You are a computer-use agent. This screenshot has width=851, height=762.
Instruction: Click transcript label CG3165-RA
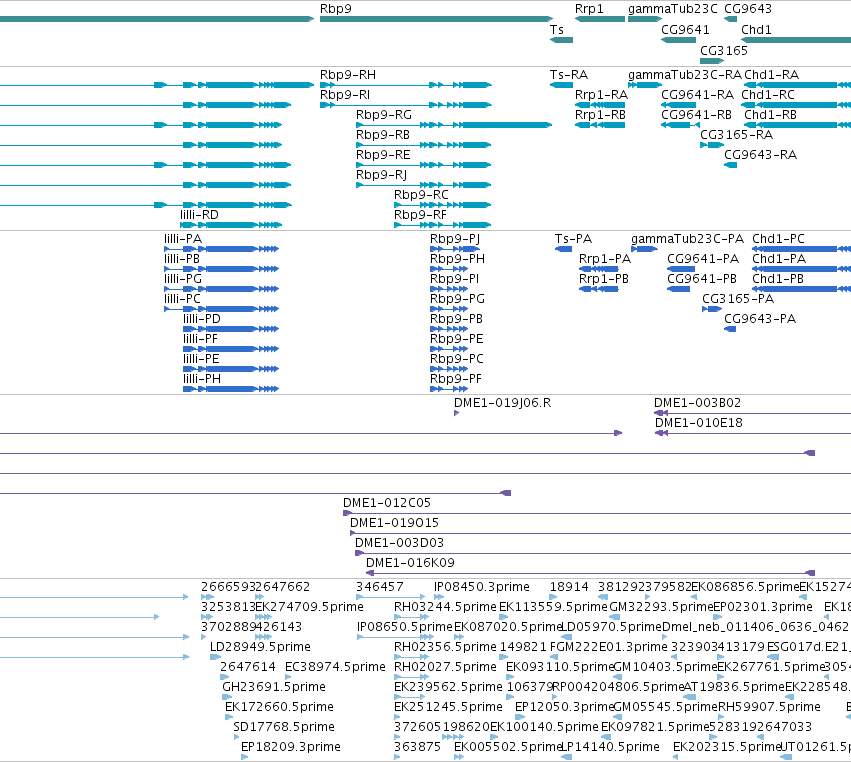point(736,135)
